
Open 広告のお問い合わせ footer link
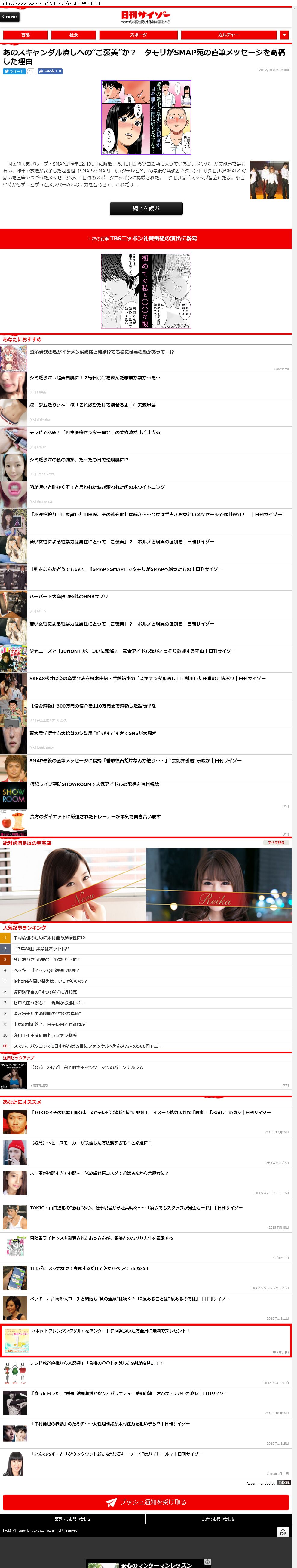pos(219,1519)
